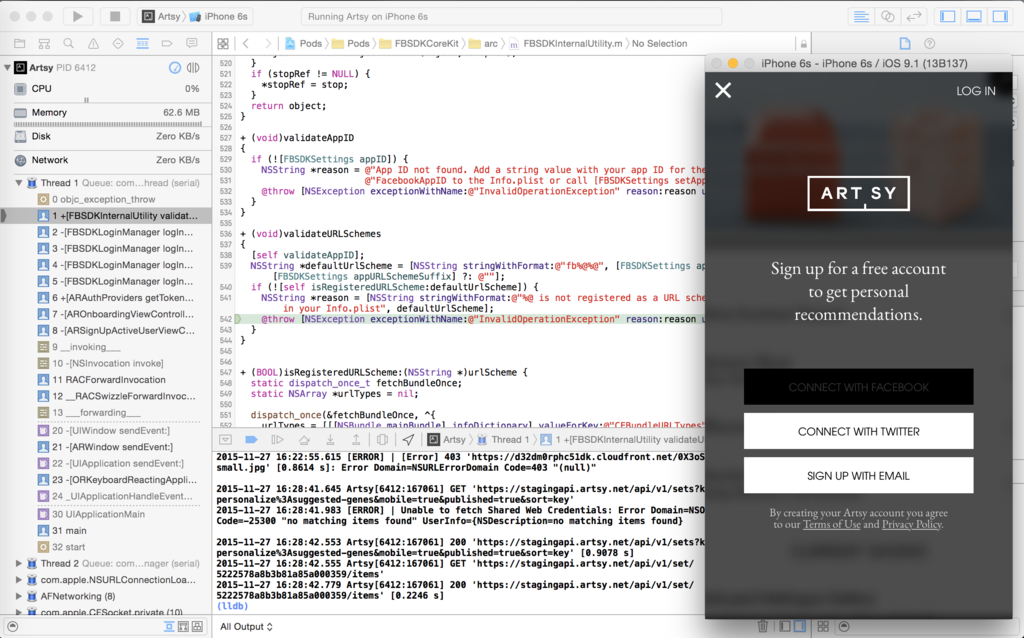The width and height of the screenshot is (1024, 638).
Task: Click the Run (play) button in the toolbar
Action: (78, 16)
